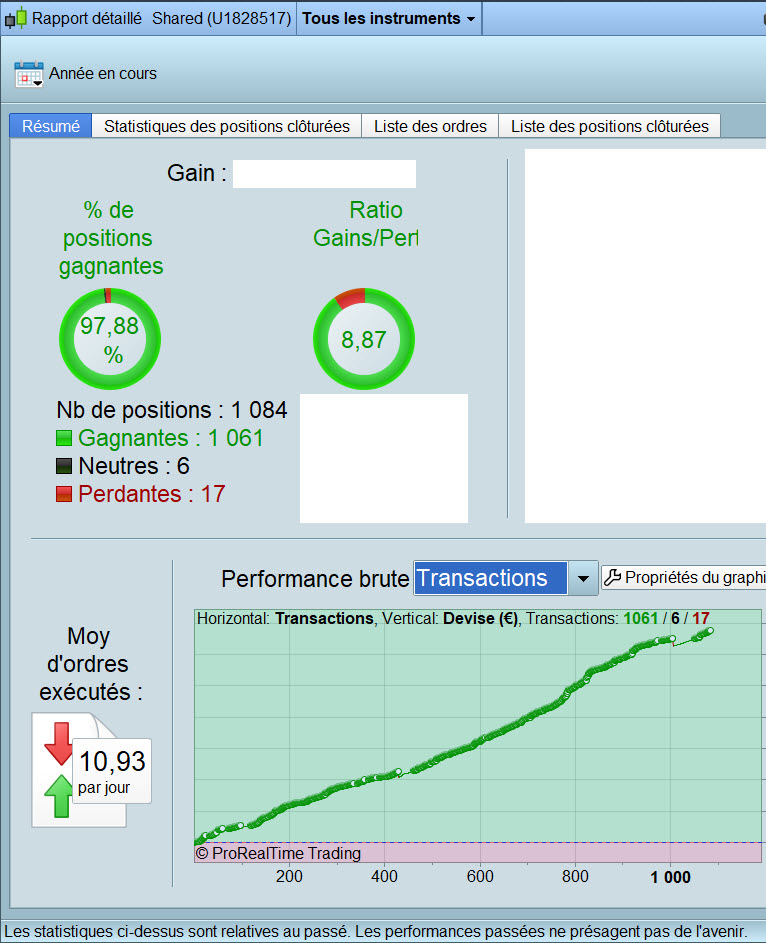Open the Liste des ordres tab
The image size is (766, 943).
pos(430,126)
